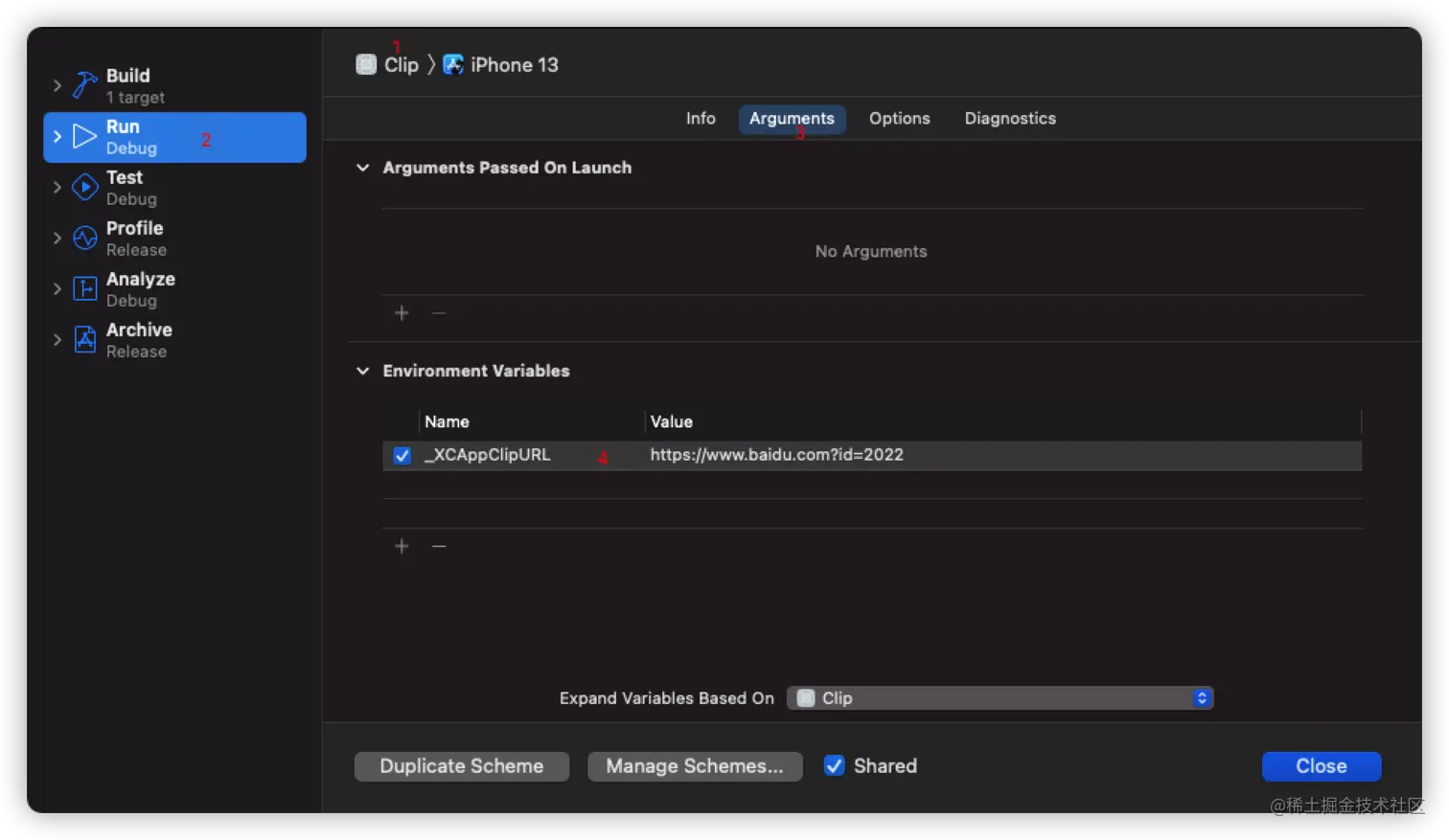1449x840 pixels.
Task: Click the https://www.baidu.com?id=2022 value cell
Action: pyautogui.click(x=777, y=455)
